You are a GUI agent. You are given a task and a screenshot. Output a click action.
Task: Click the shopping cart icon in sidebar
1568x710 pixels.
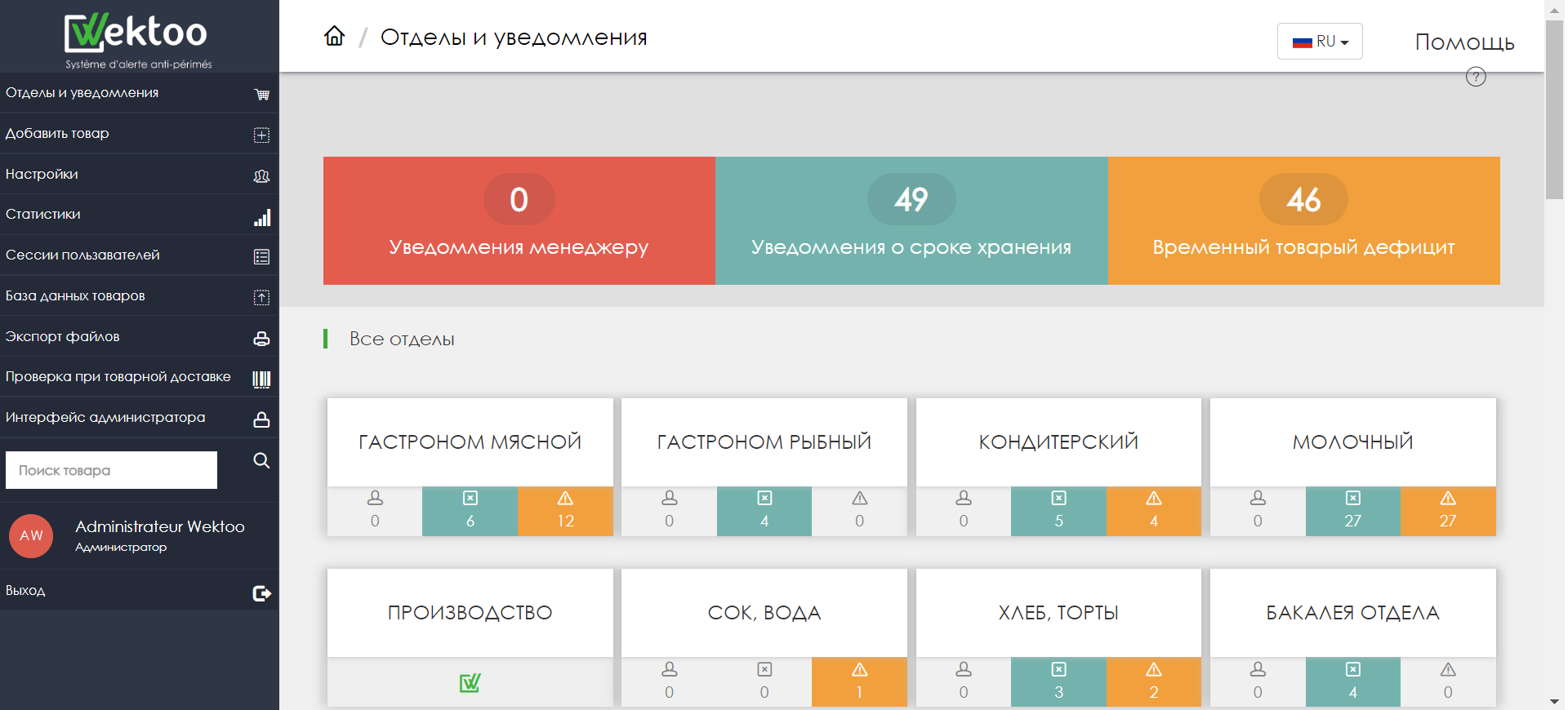point(261,95)
